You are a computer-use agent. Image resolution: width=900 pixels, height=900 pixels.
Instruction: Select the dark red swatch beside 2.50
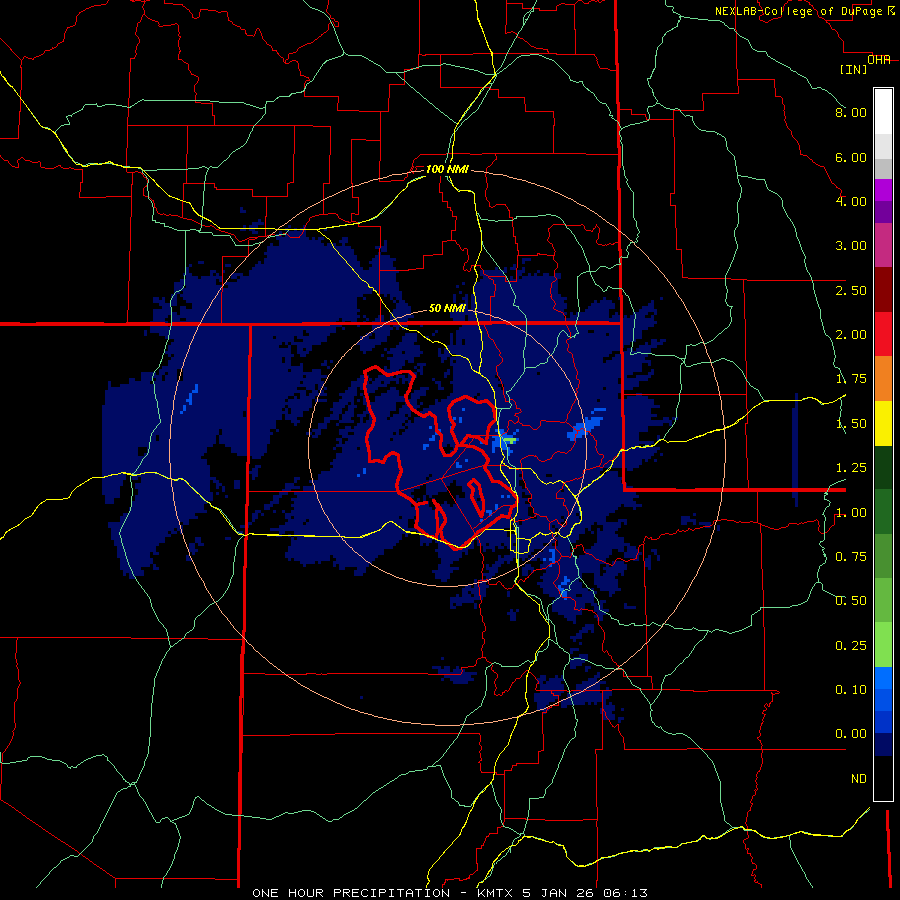[x=883, y=290]
